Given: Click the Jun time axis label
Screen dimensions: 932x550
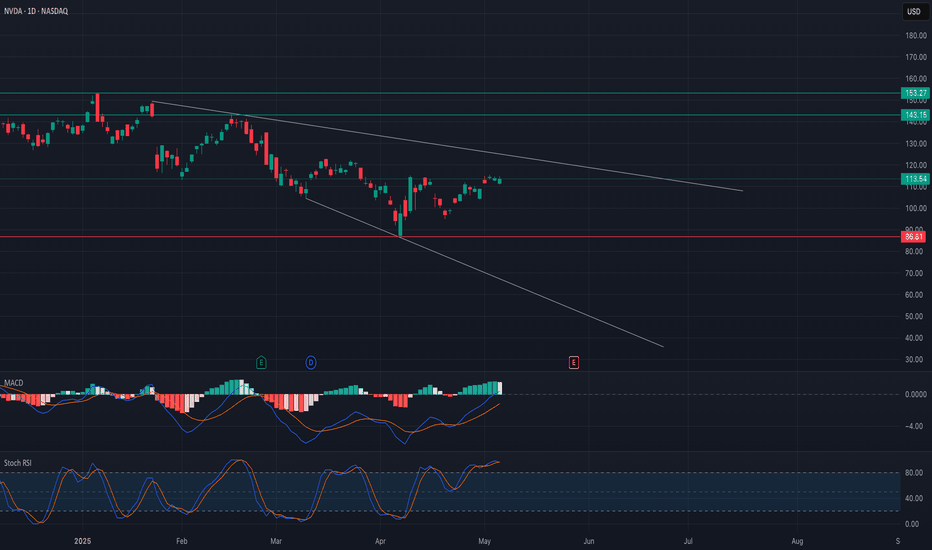Looking at the screenshot, I should tap(589, 541).
